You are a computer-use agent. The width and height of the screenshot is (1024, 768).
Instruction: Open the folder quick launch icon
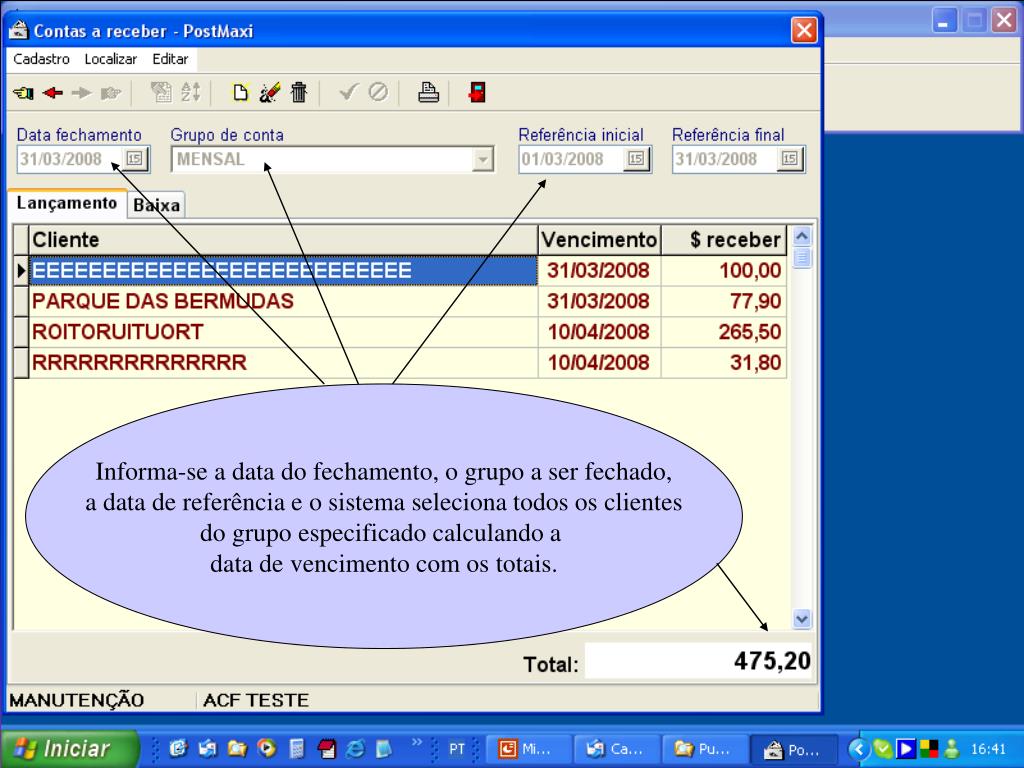[x=236, y=748]
